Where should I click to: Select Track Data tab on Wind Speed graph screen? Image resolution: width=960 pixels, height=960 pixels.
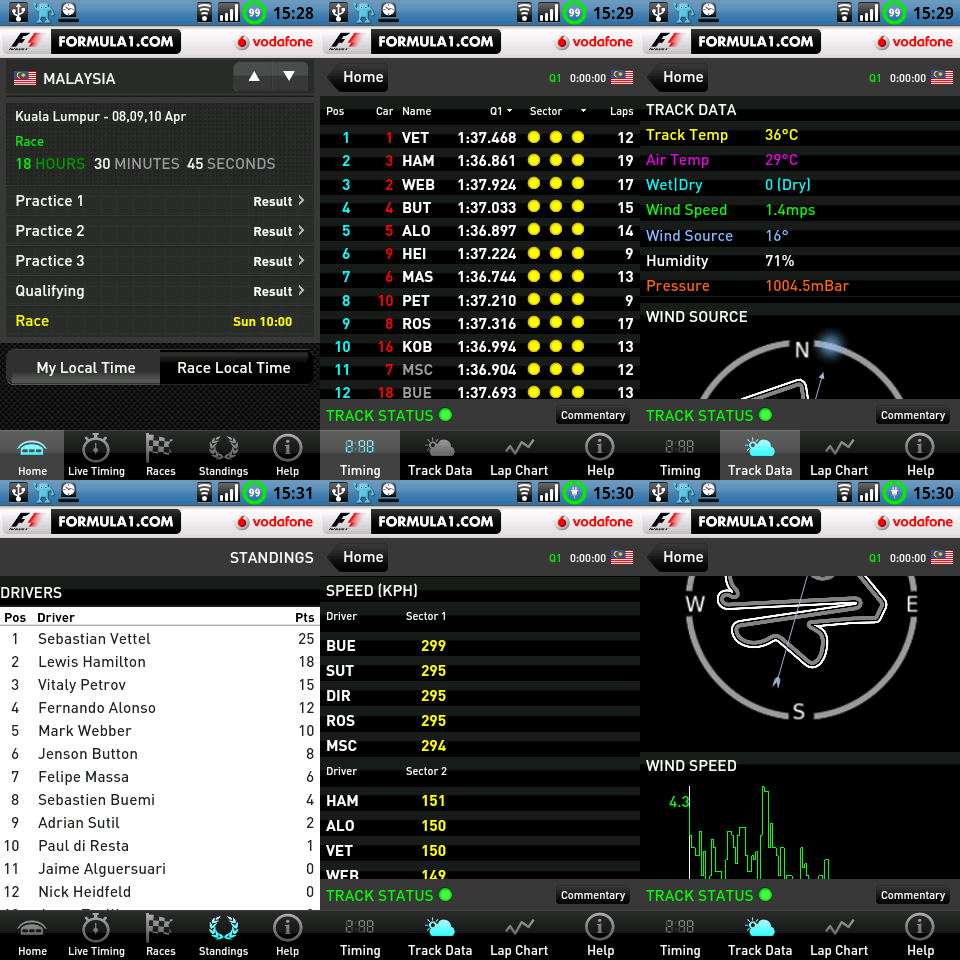coord(760,935)
